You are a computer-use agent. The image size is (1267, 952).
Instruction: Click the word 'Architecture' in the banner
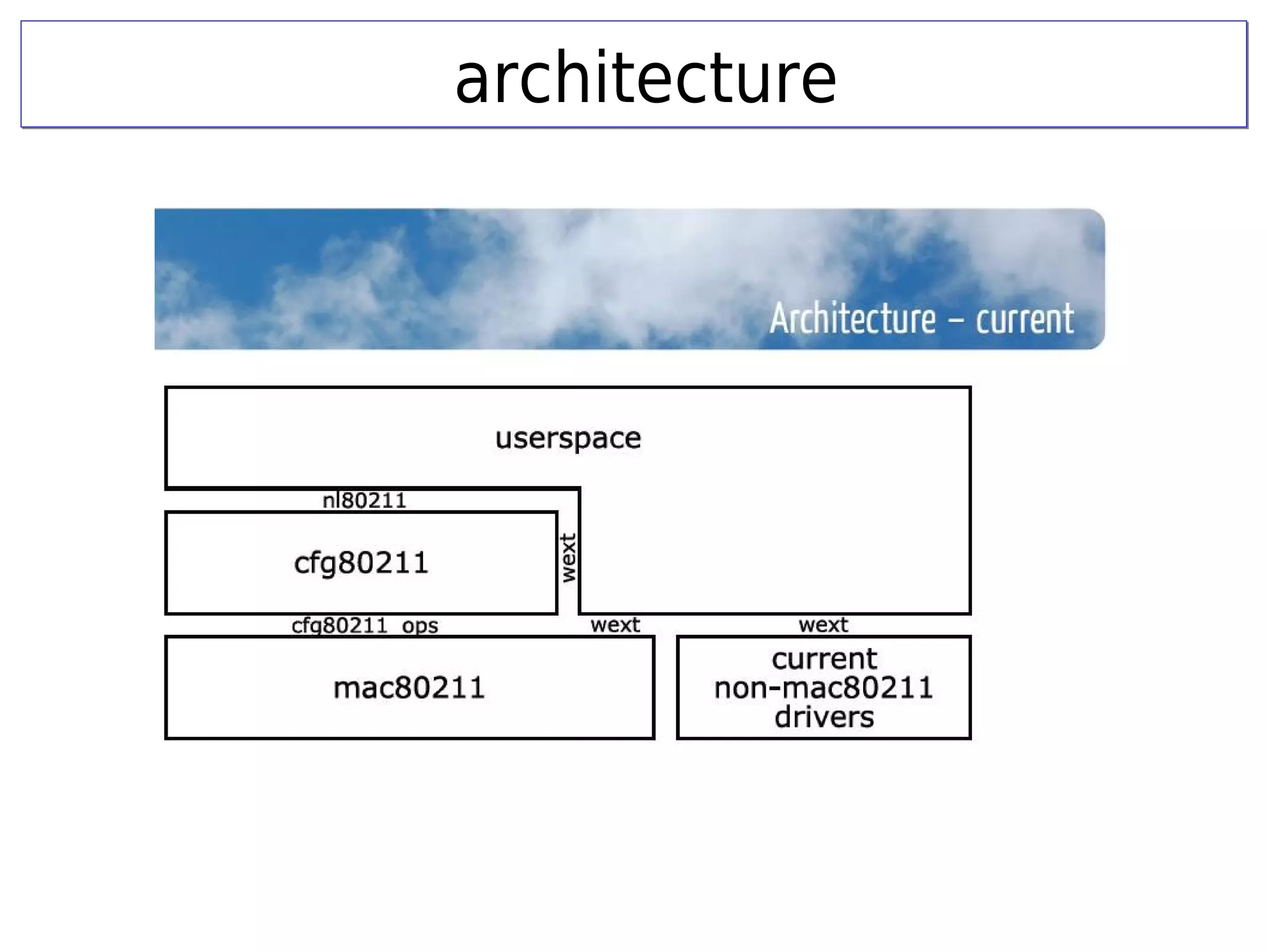tap(852, 319)
